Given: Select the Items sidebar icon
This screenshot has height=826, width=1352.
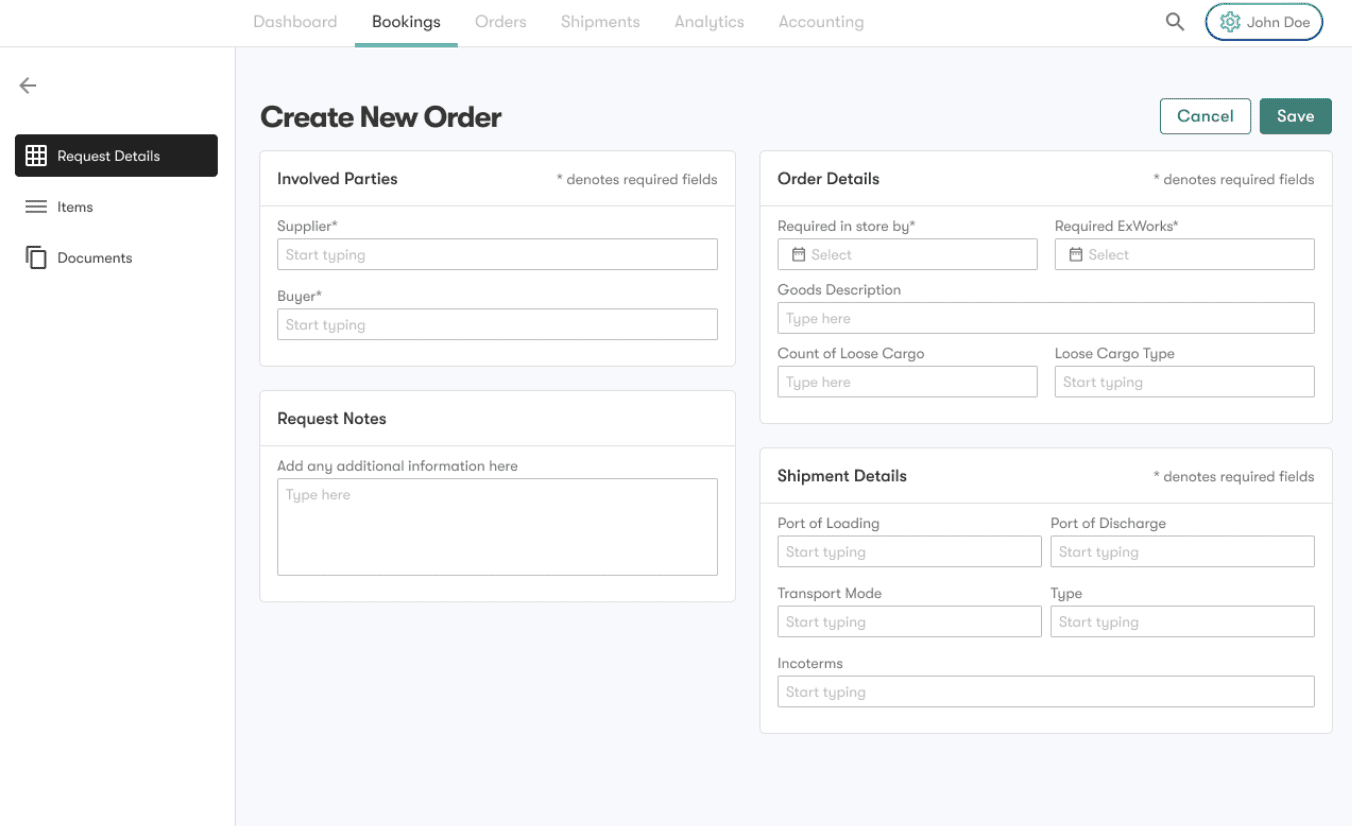Looking at the screenshot, I should [36, 206].
